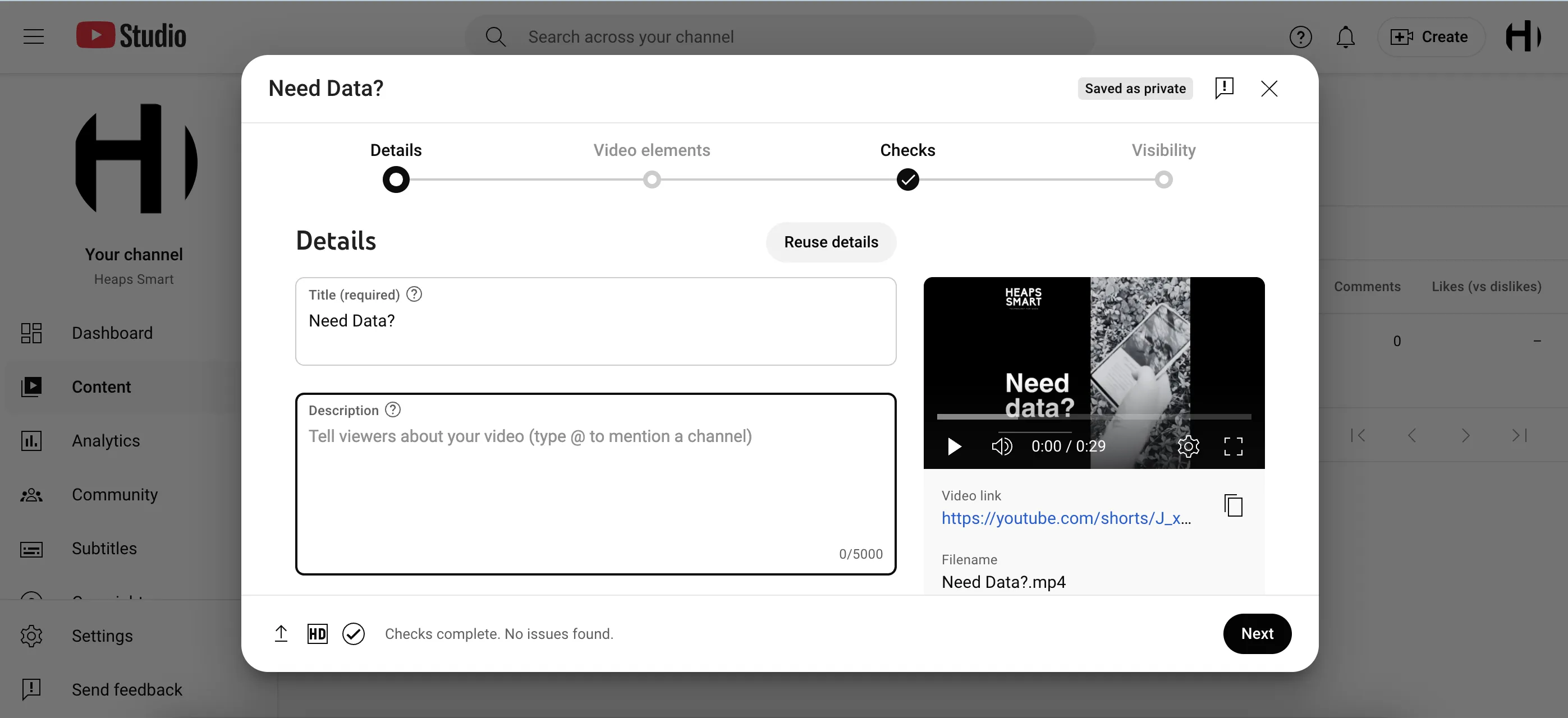Click the HD processing icon

tap(317, 634)
